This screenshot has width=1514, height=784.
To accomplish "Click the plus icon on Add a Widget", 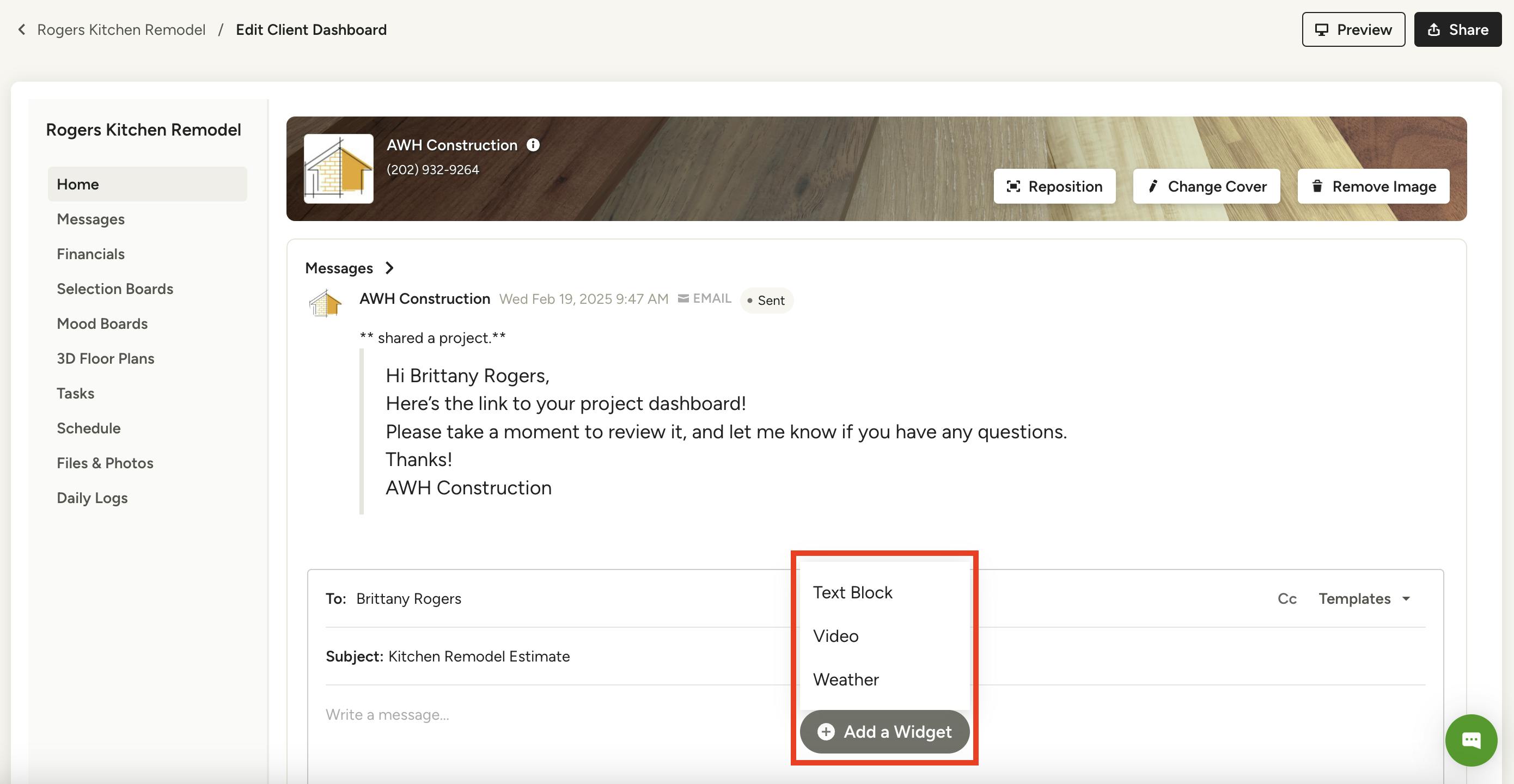I will coord(826,732).
